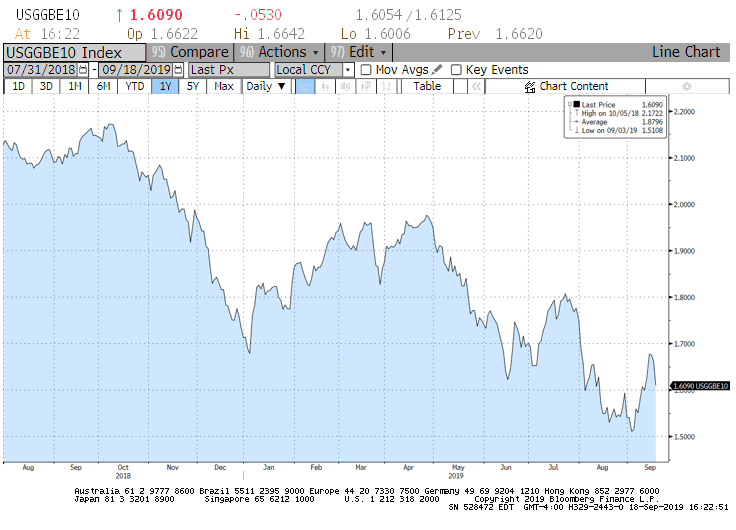
Task: Click the Last Price black legend swatch
Action: pyautogui.click(x=576, y=104)
